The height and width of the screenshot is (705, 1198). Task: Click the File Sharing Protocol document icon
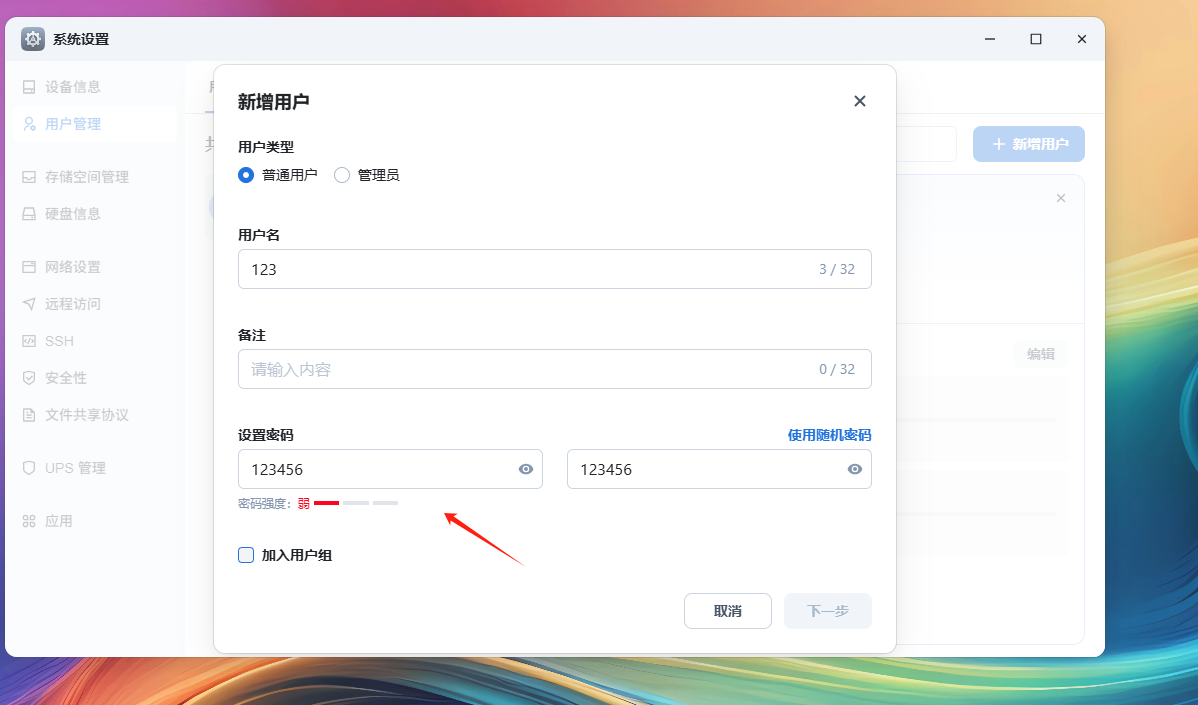29,415
